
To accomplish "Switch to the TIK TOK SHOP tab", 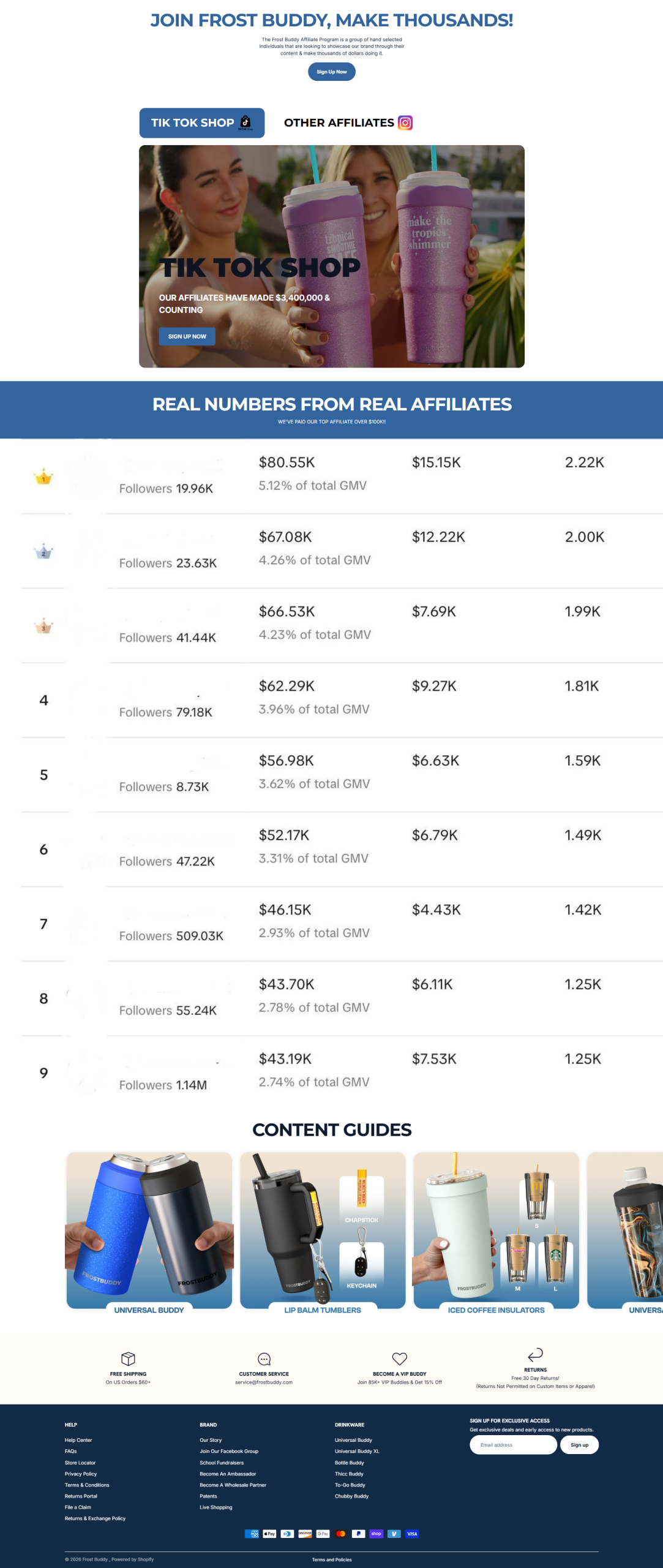I will point(202,123).
